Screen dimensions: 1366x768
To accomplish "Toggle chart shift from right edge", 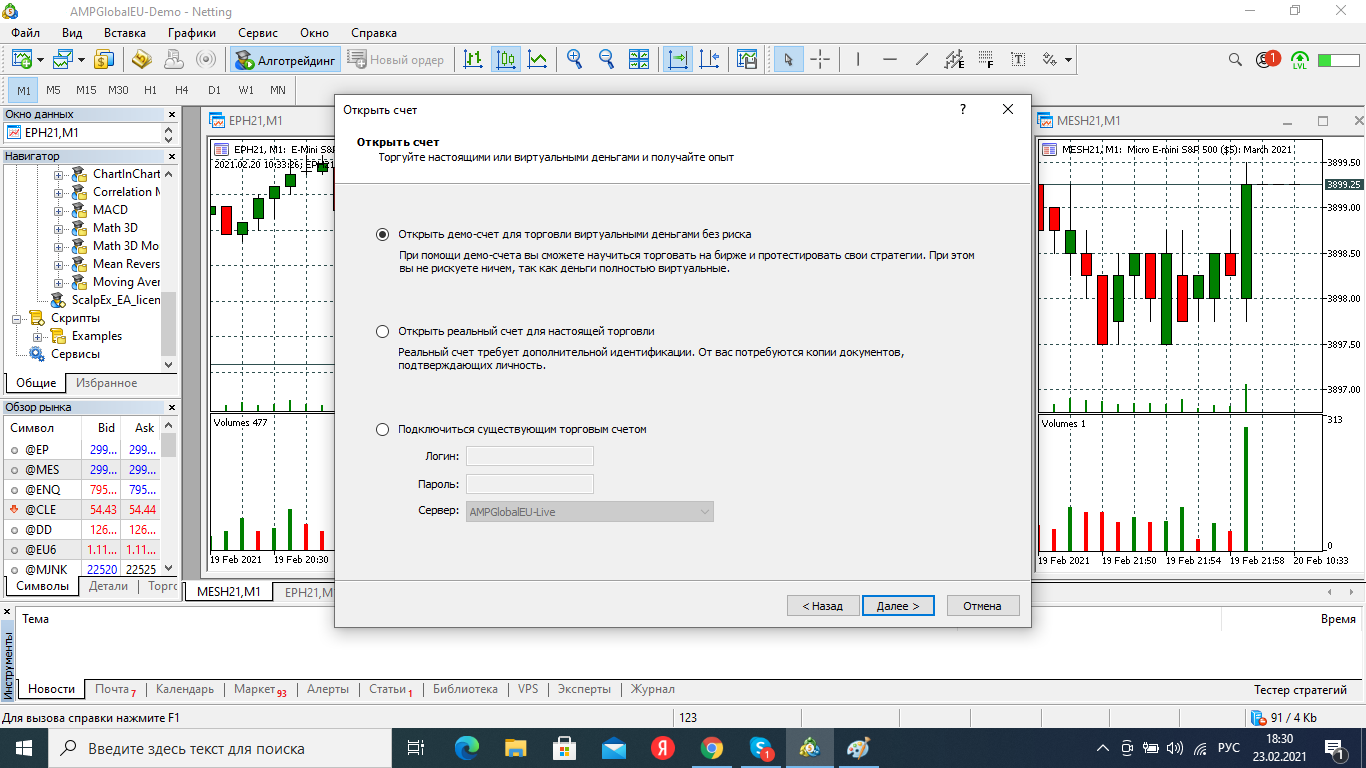I will [x=710, y=59].
